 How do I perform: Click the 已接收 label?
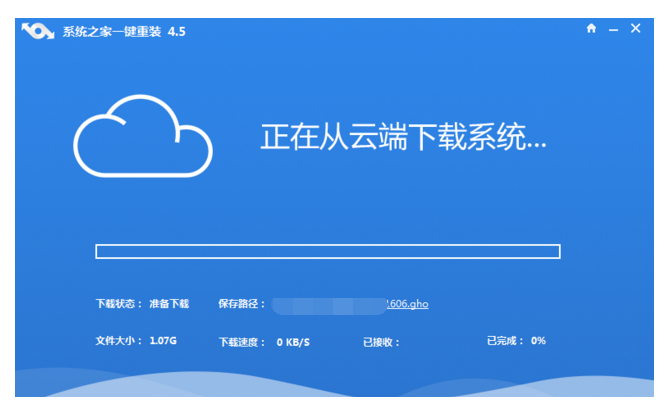click(x=381, y=342)
